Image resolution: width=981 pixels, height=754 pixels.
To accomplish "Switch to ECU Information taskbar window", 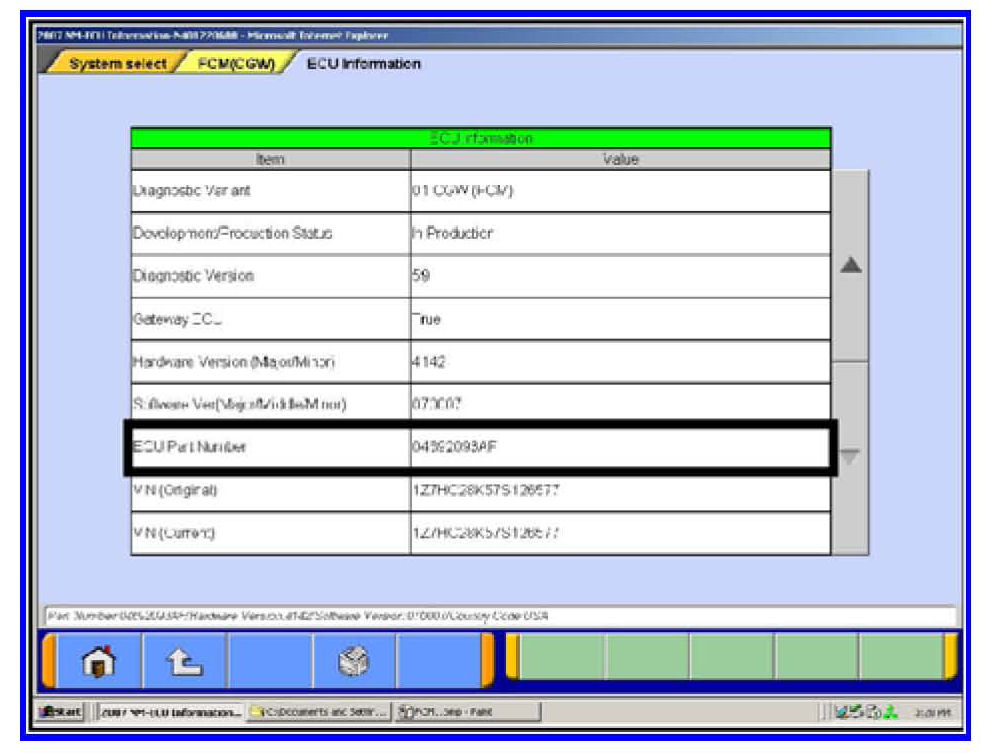I will 169,710.
